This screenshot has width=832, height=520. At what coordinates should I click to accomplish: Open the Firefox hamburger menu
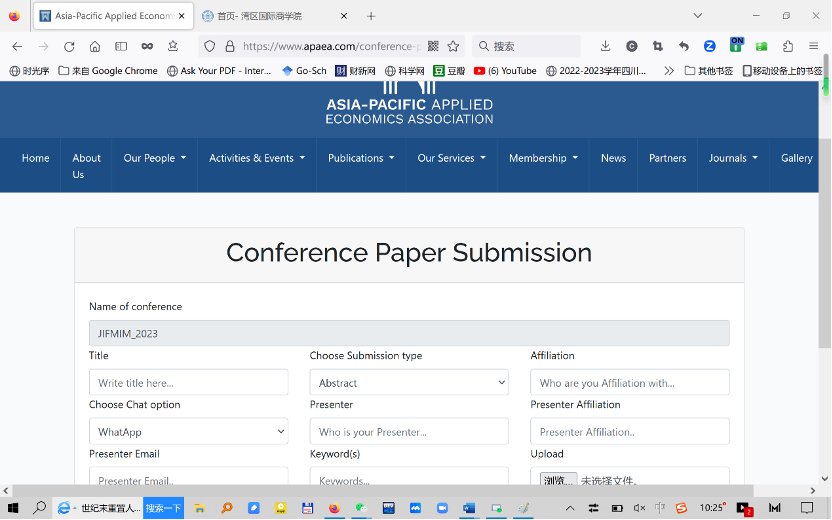(814, 46)
